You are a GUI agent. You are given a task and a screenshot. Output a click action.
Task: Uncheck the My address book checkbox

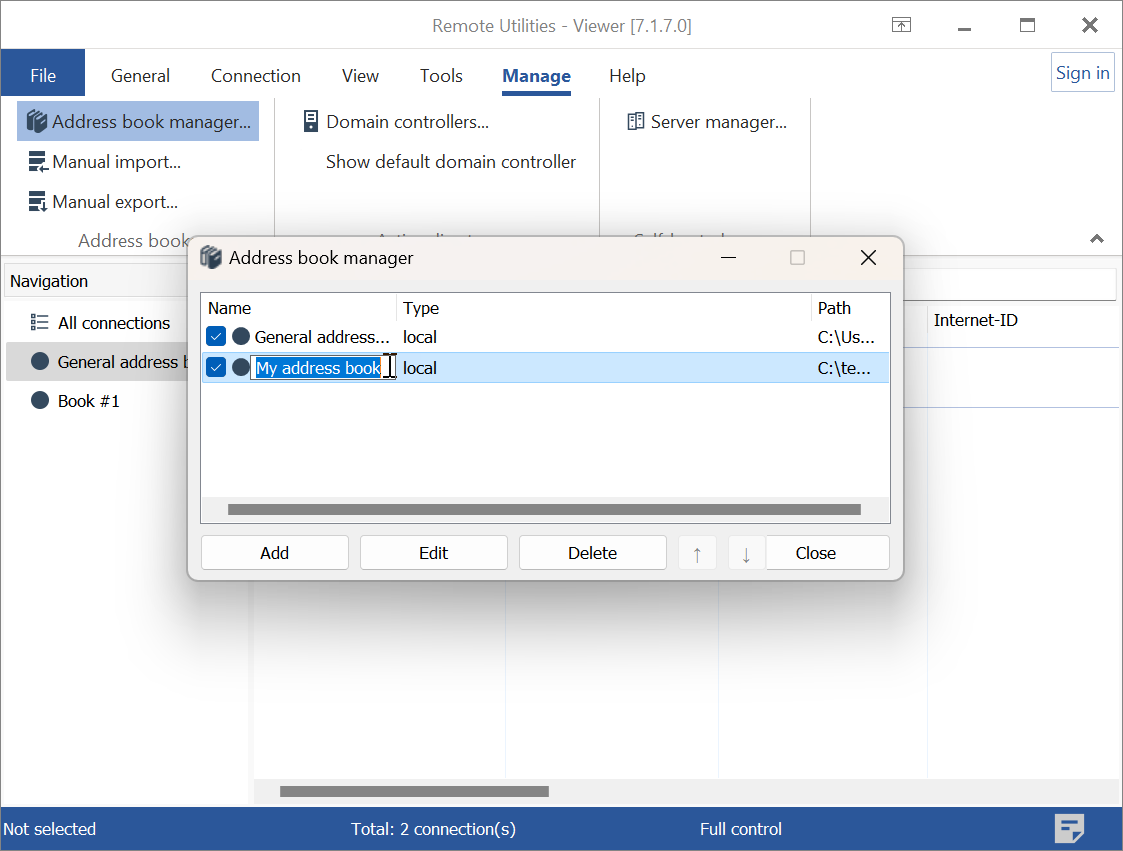coord(216,368)
